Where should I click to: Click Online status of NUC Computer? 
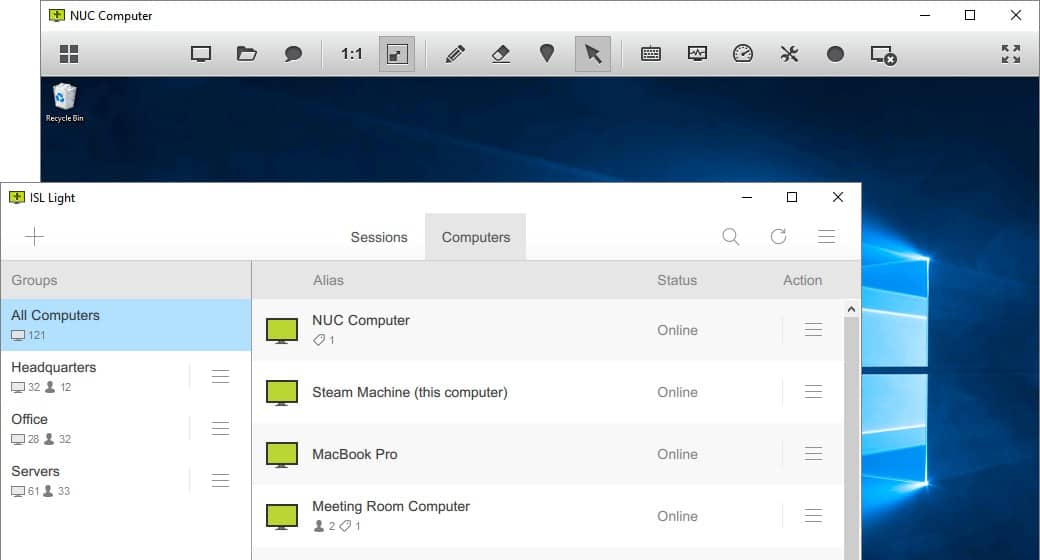click(x=677, y=330)
